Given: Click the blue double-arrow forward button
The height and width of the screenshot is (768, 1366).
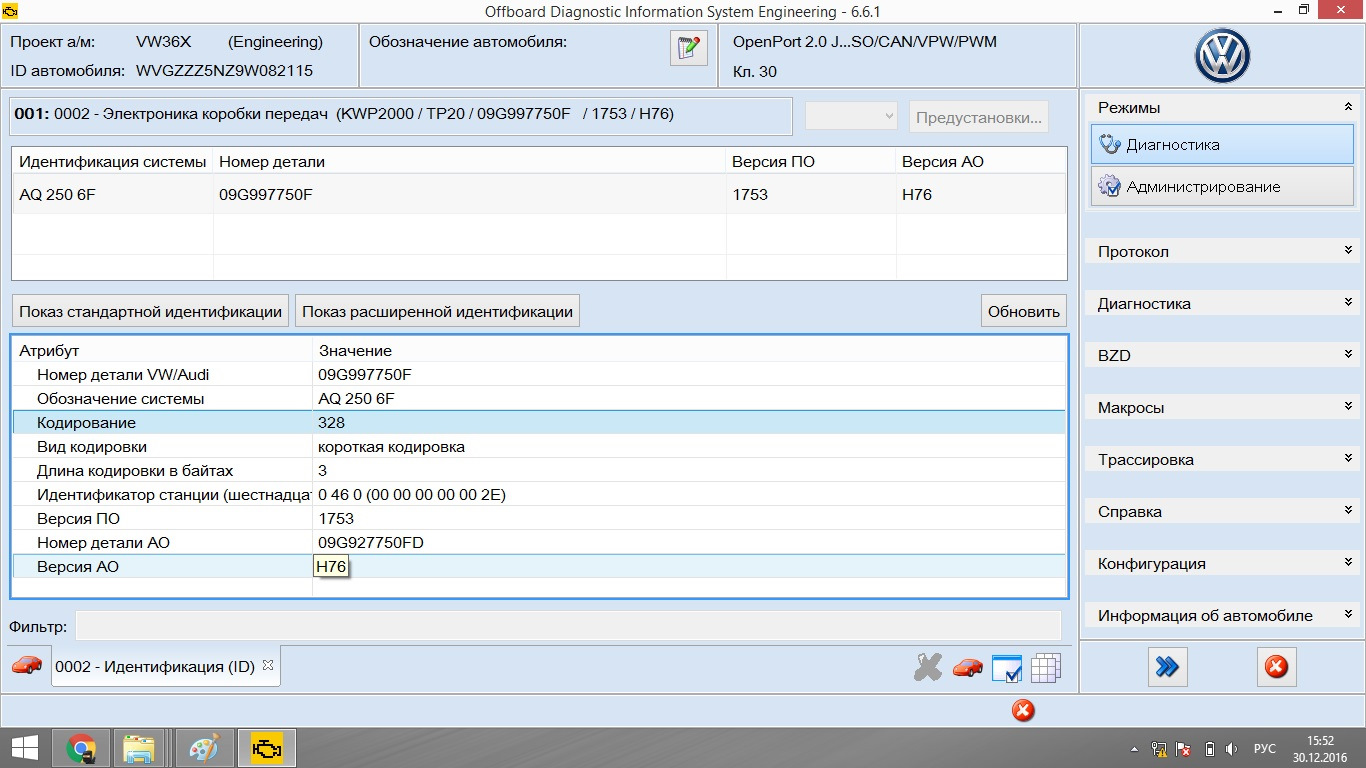Looking at the screenshot, I should (x=1167, y=666).
